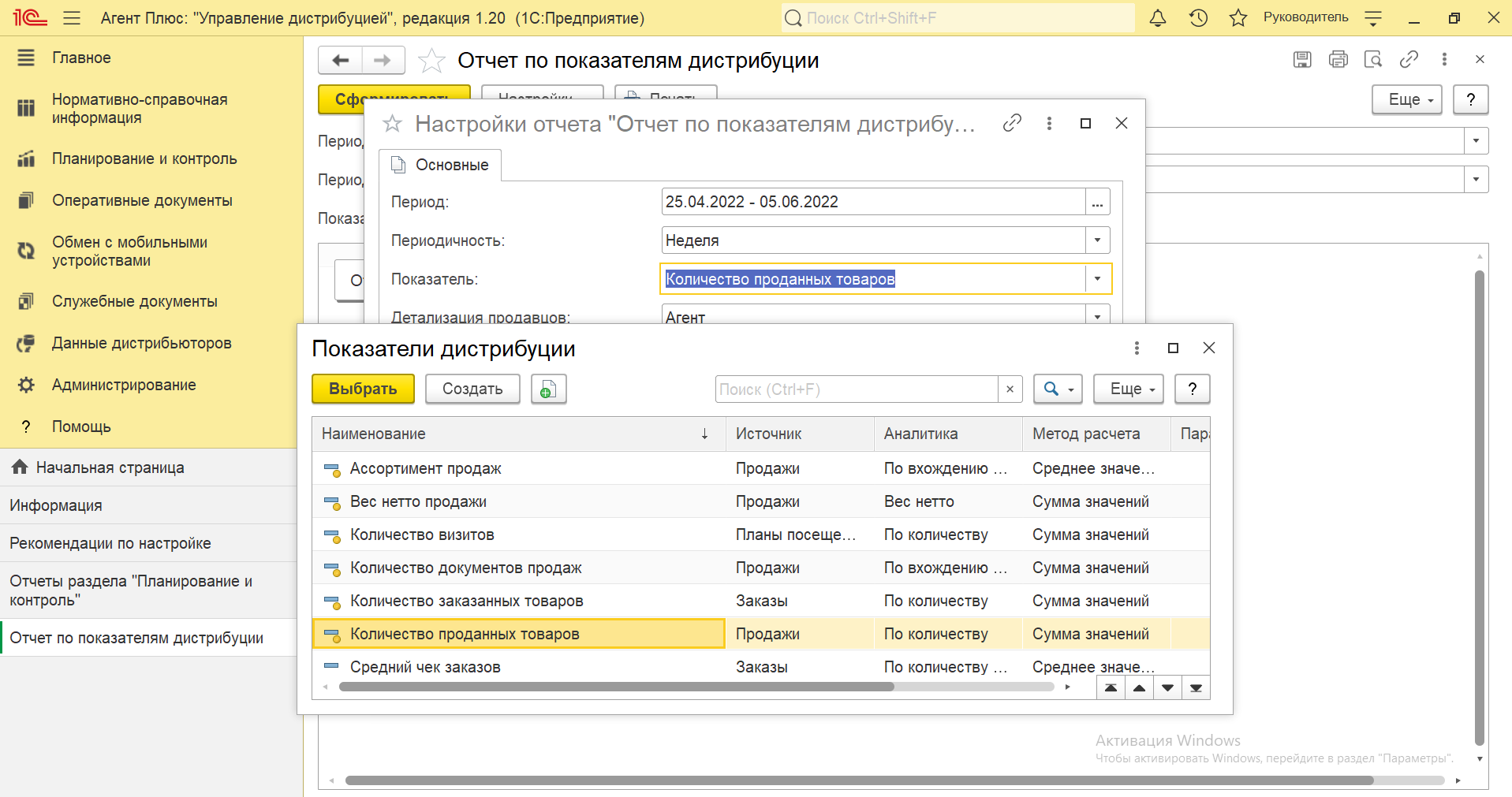Open report page kebab menu
Viewport: 1512px width, 797px height.
click(x=1444, y=59)
